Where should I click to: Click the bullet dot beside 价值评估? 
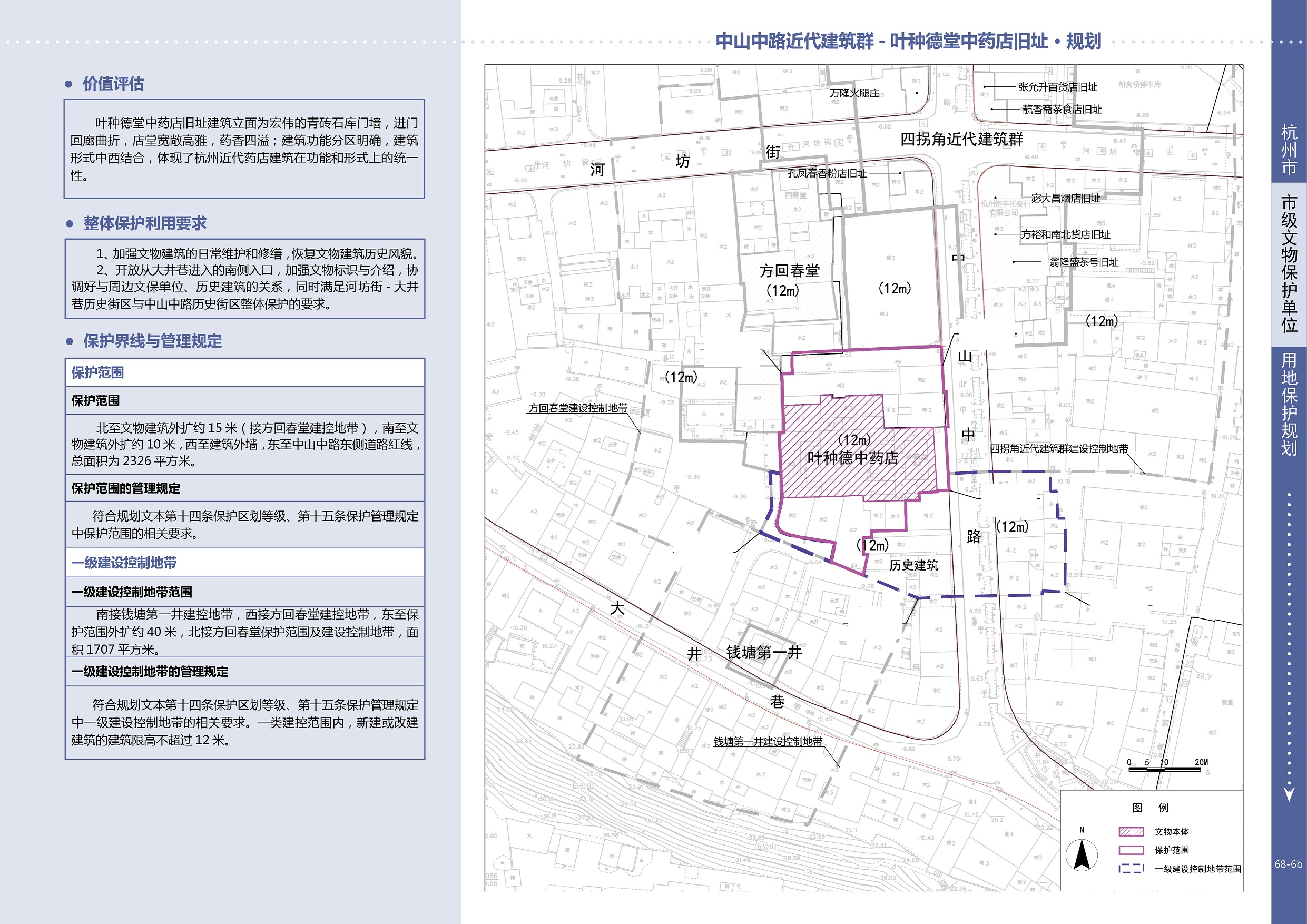click(x=69, y=84)
